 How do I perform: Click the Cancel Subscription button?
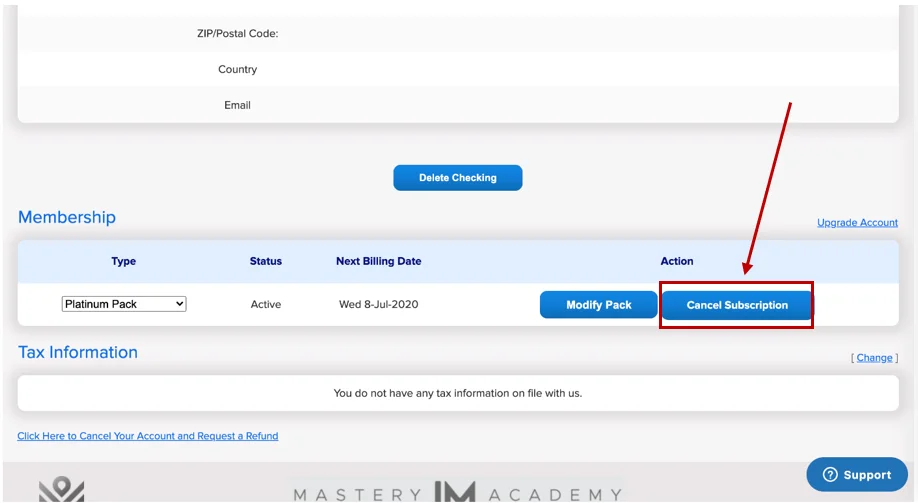point(737,305)
